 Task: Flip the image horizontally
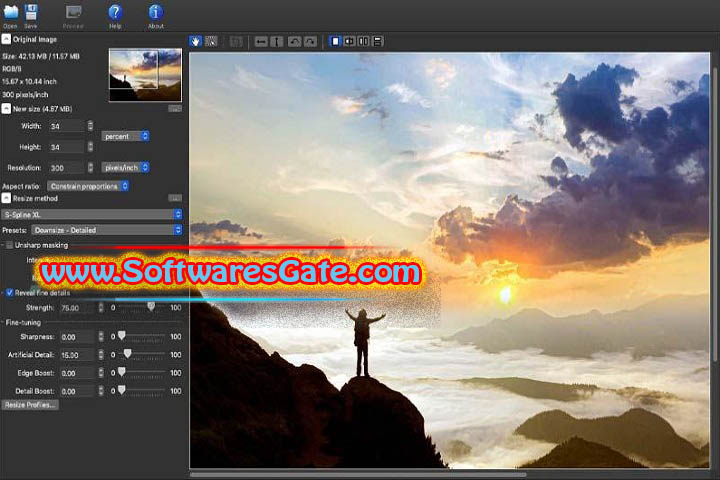tap(261, 42)
